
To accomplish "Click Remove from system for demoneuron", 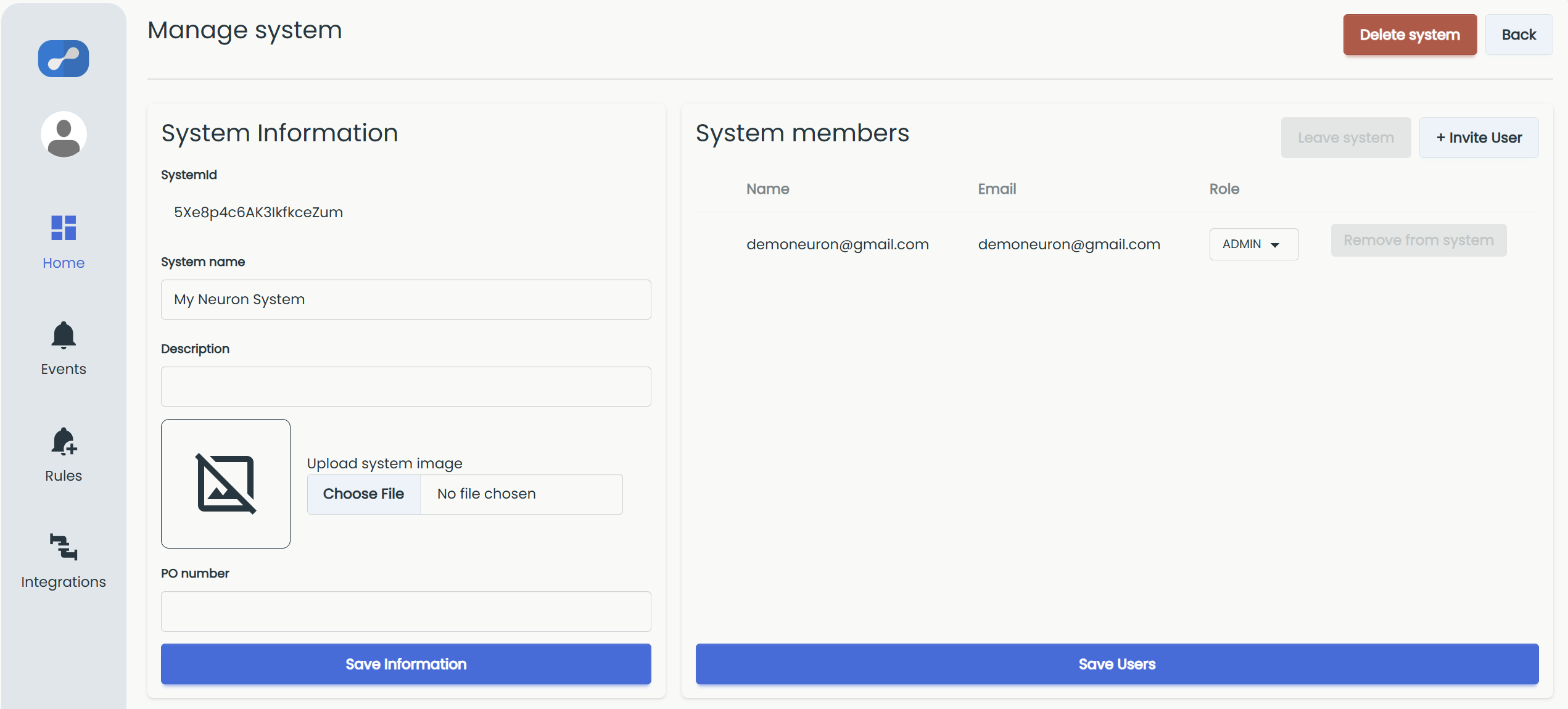I will tap(1418, 240).
